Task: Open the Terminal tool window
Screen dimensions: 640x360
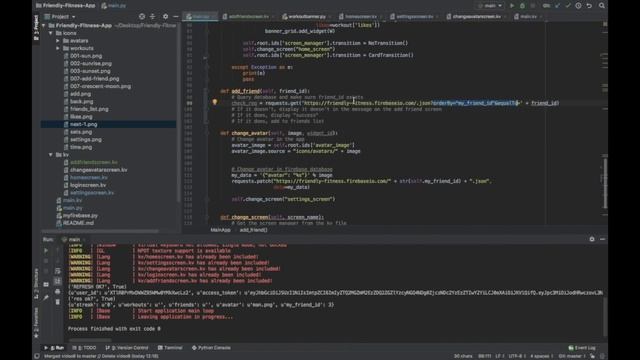Action: click(170, 348)
